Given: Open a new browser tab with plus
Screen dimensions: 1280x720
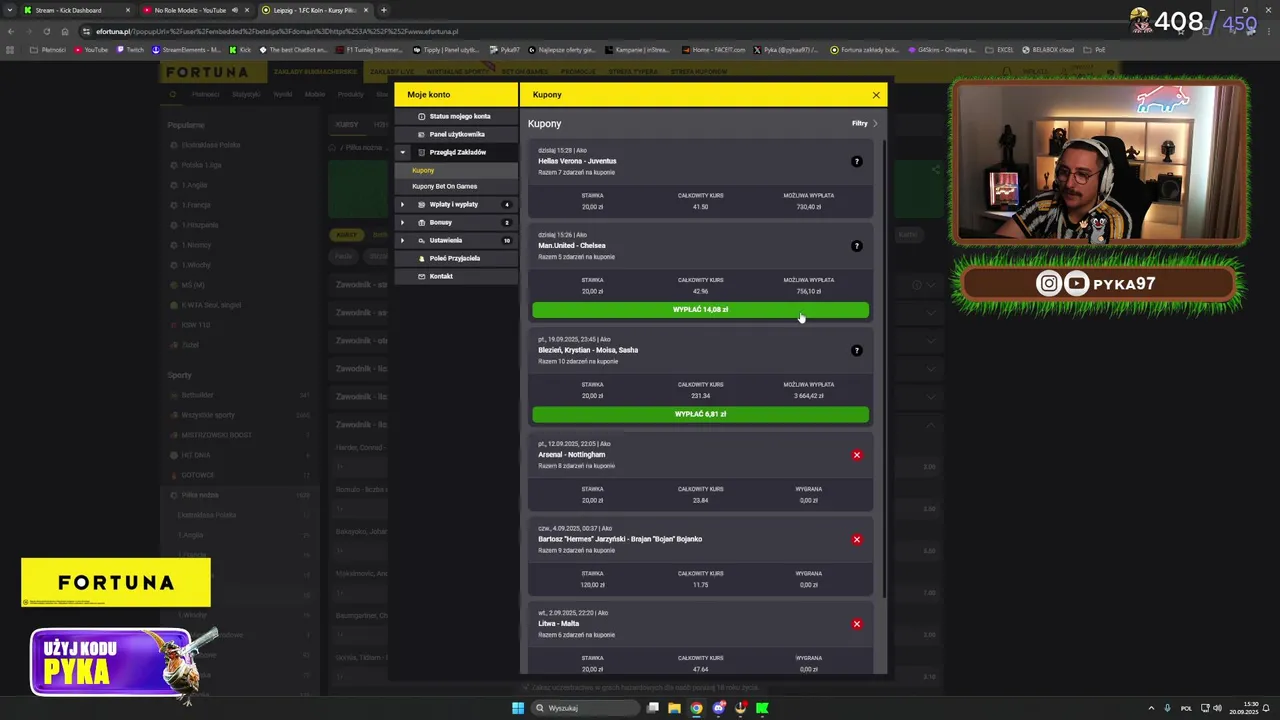Looking at the screenshot, I should [384, 10].
